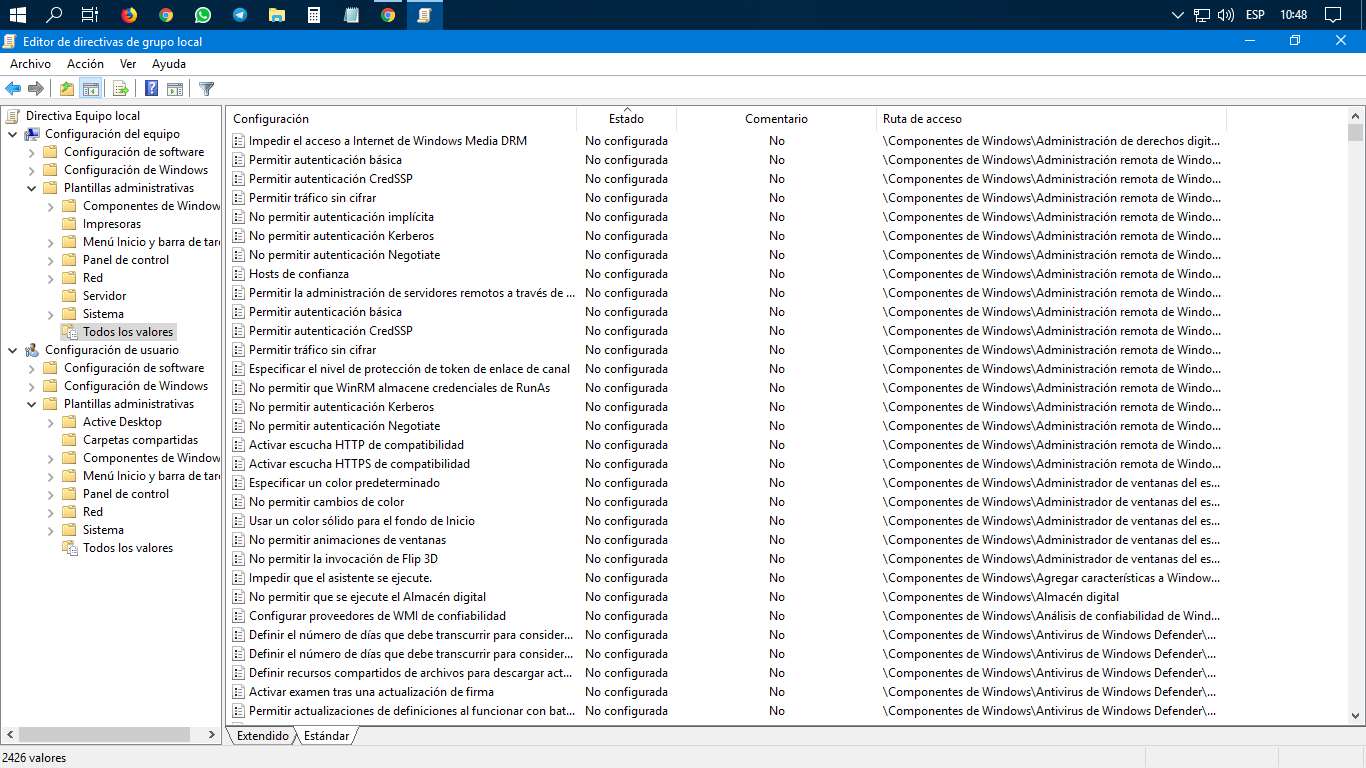Click the down arrow of vertical scrollbar

[x=1355, y=715]
